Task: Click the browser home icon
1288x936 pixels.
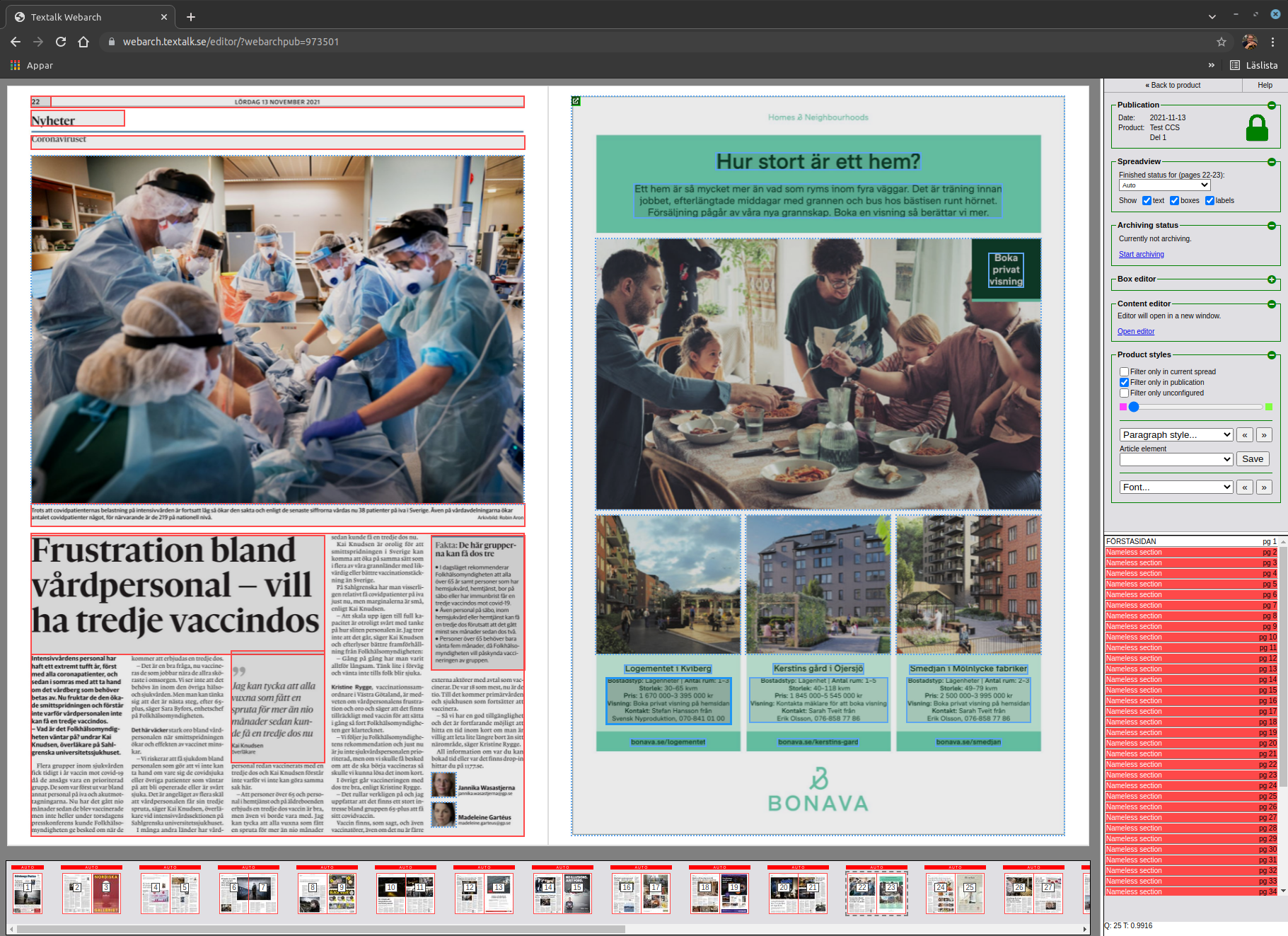Action: tap(83, 42)
